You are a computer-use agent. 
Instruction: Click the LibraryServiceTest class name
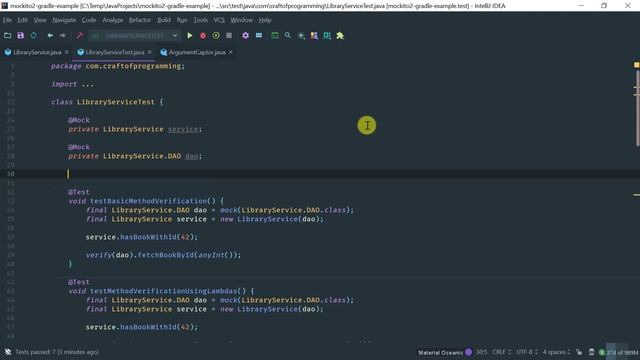click(116, 102)
